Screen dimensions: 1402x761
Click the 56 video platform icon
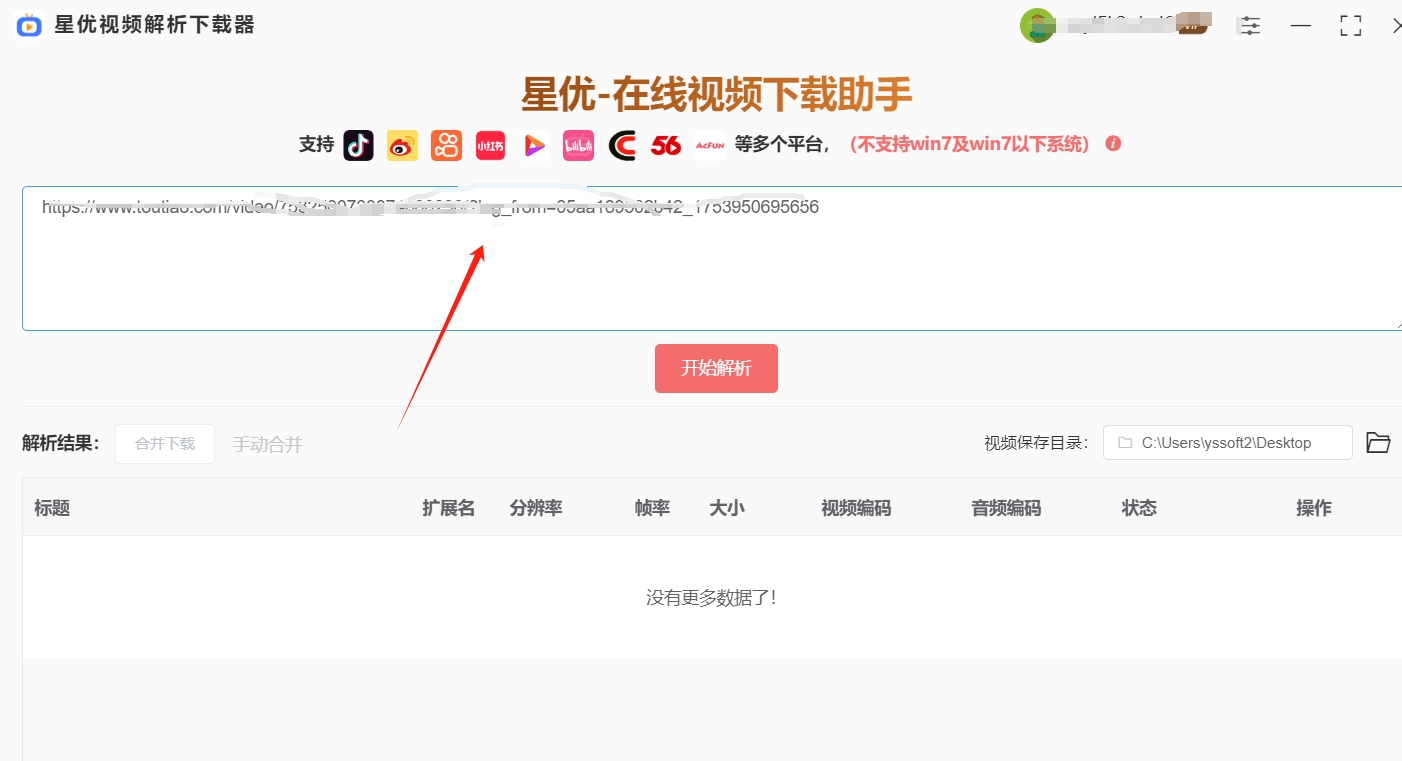click(666, 145)
